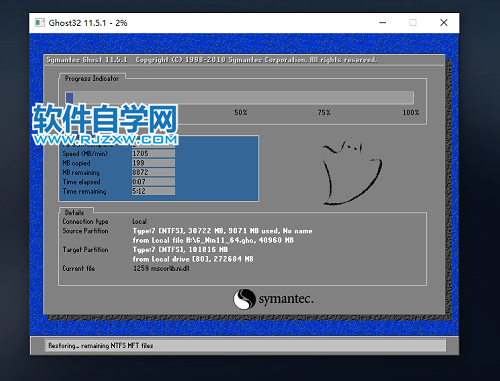Close the Ghost32 window
This screenshot has width=500, height=381.
pyautogui.click(x=443, y=23)
